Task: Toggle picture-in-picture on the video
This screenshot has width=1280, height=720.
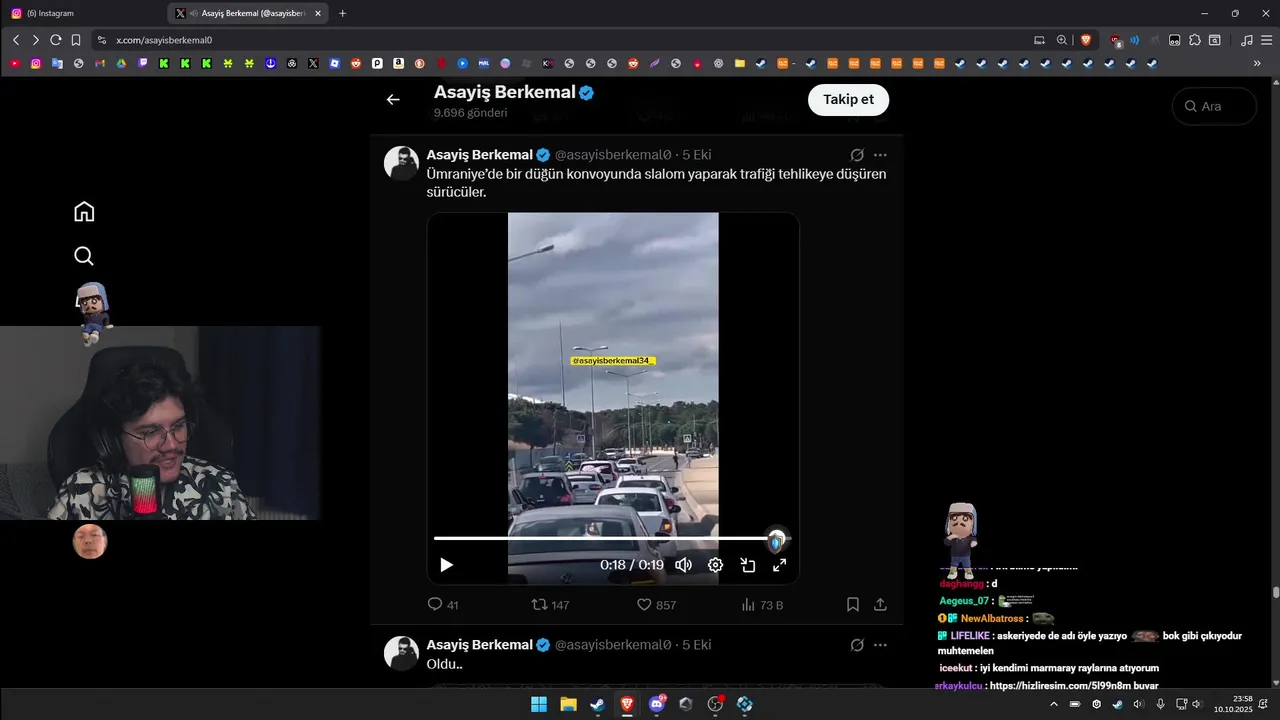Action: (747, 565)
